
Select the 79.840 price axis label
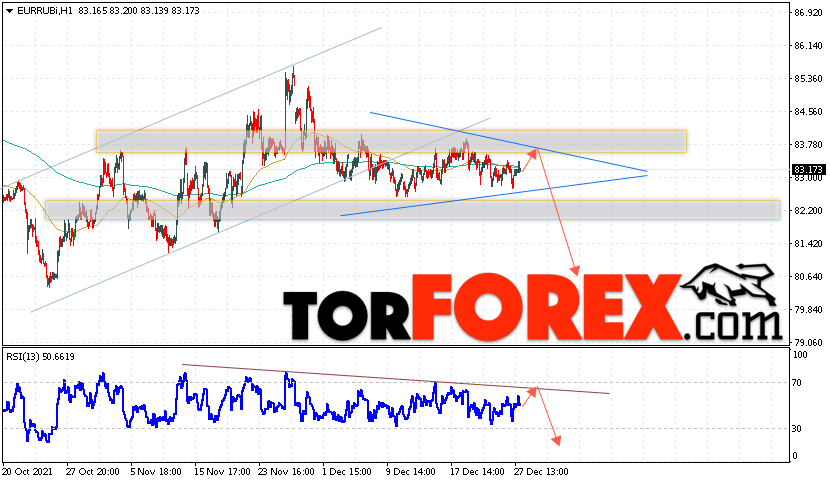pos(808,310)
